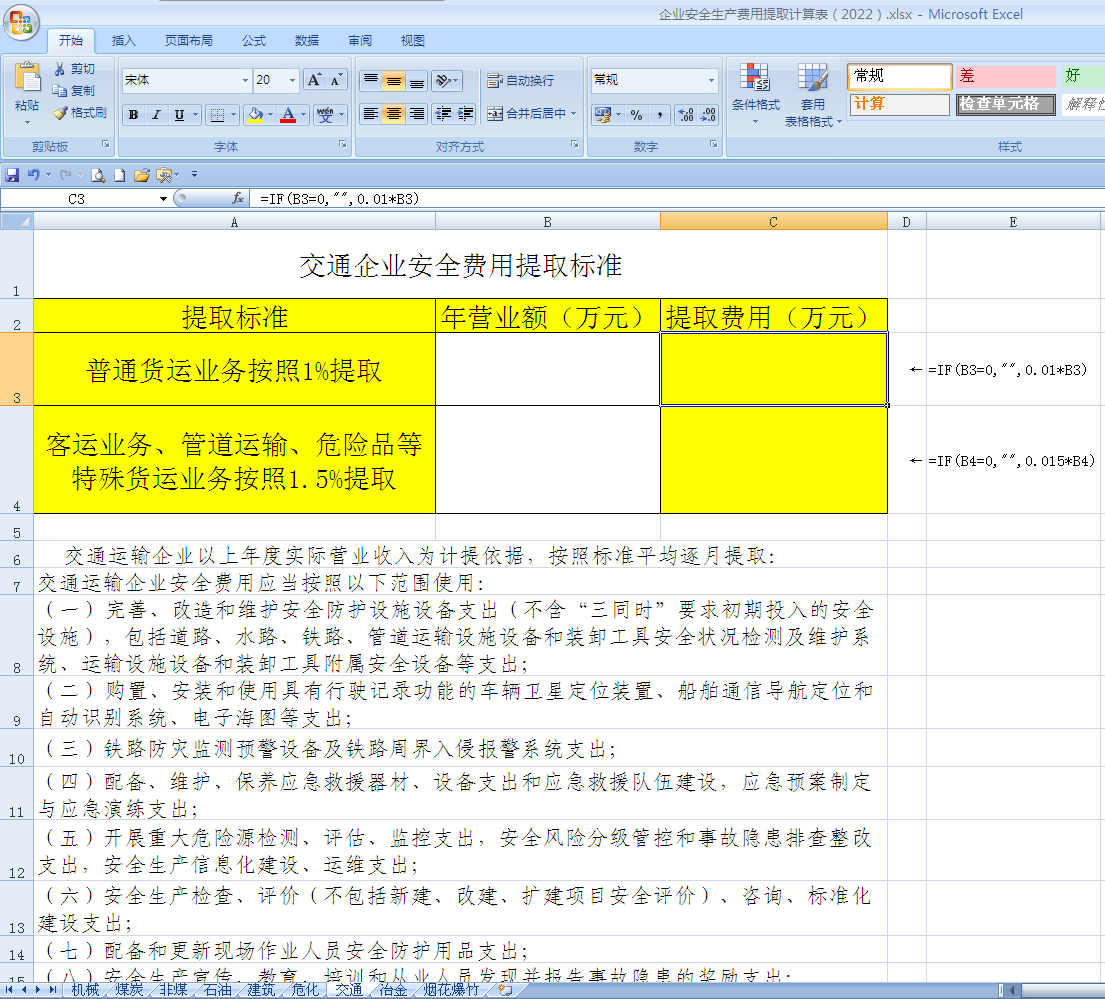Screen dimensions: 1105x999
Task: Click the Select All corner box
Action: pos(17,222)
